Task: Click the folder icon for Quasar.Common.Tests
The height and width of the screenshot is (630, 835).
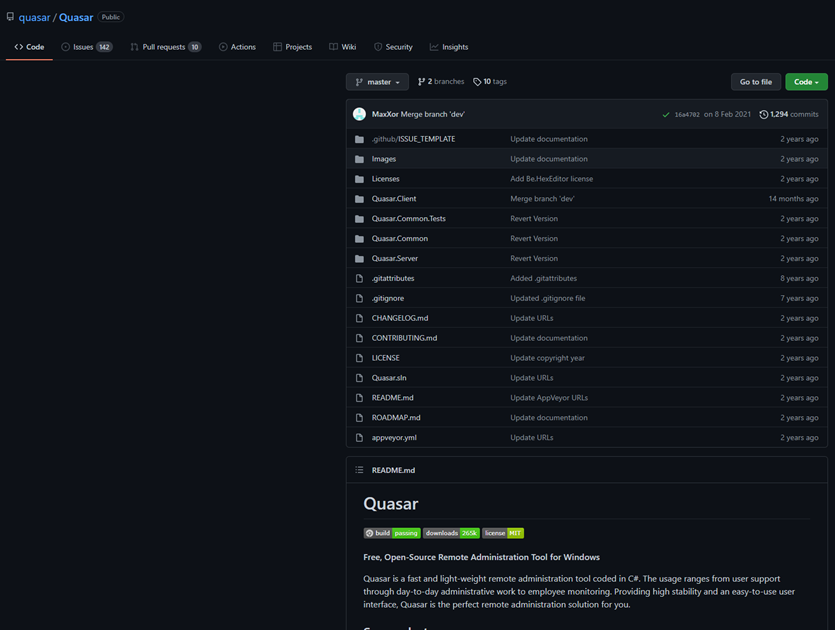Action: point(359,219)
